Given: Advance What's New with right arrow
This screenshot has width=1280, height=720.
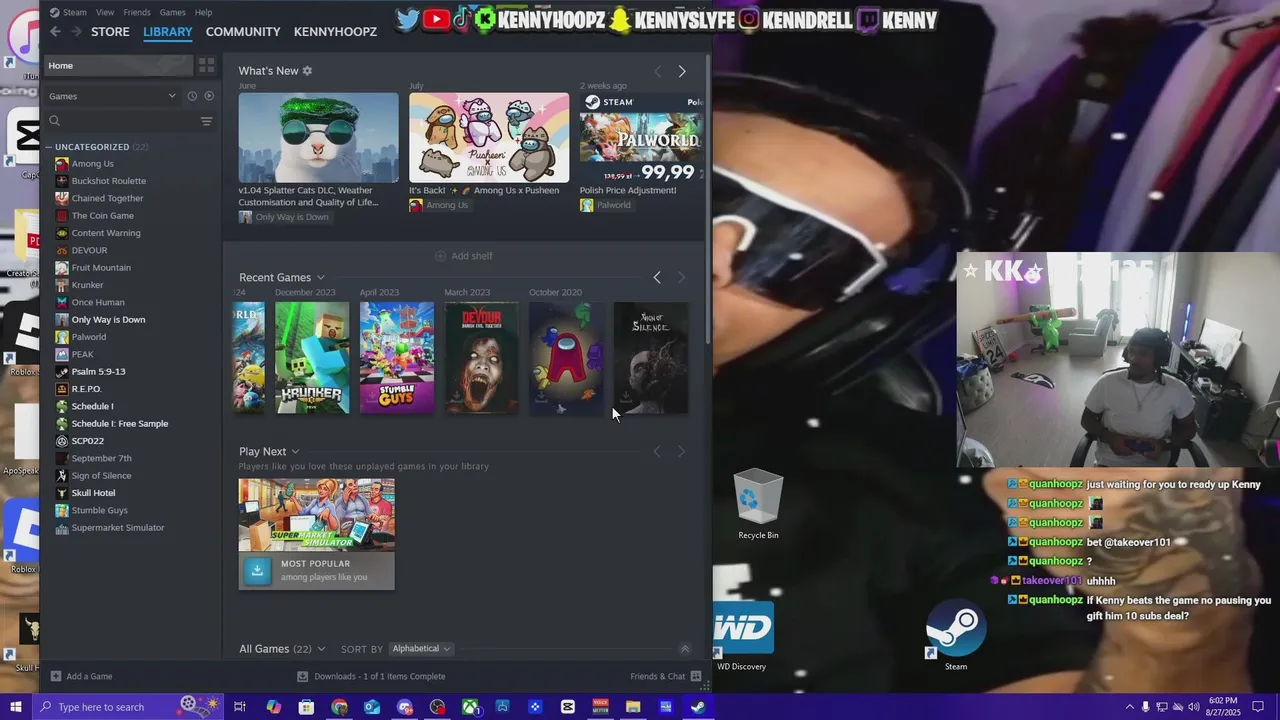Looking at the screenshot, I should point(682,71).
